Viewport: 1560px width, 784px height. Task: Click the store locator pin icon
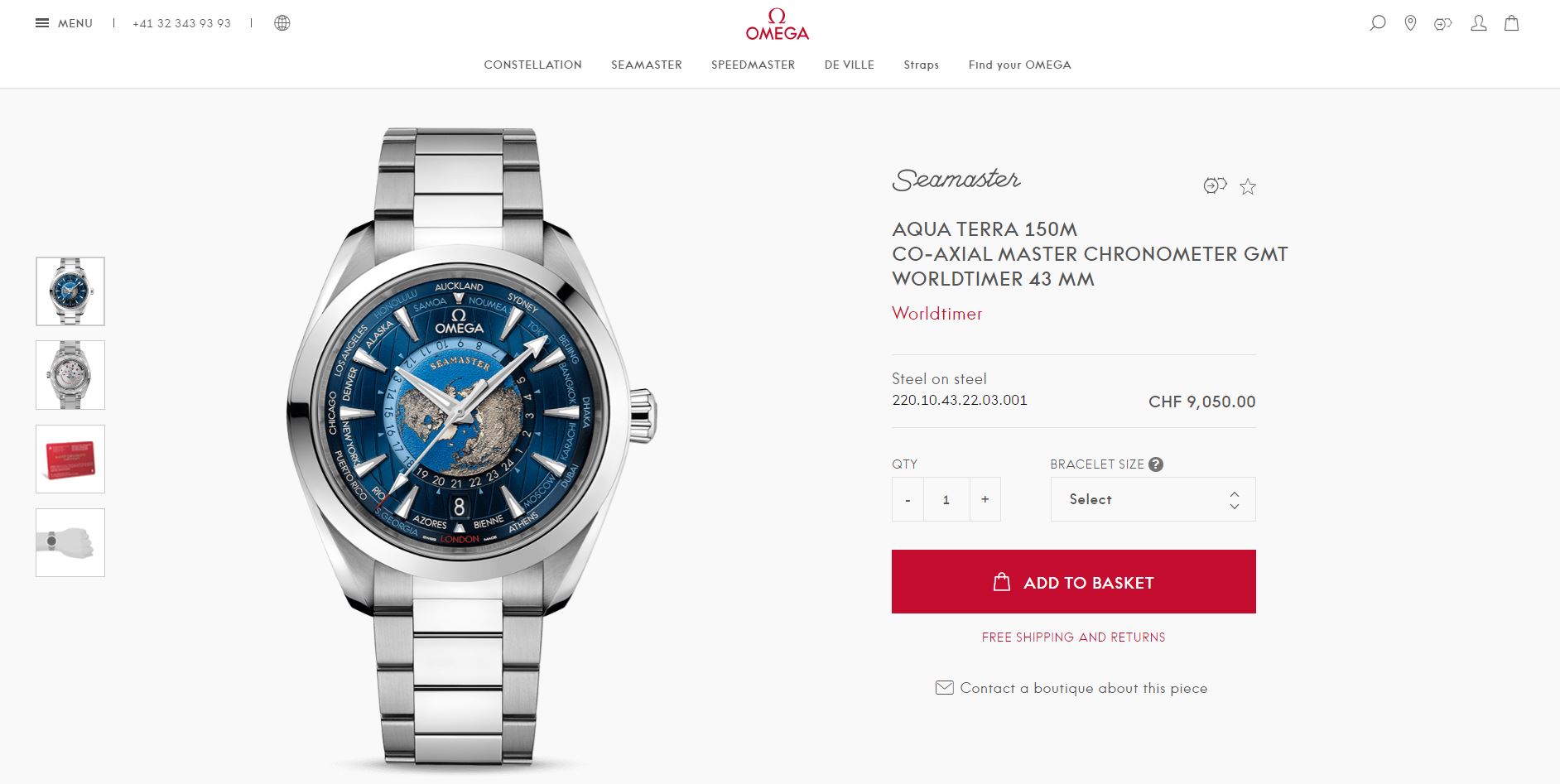1410,23
